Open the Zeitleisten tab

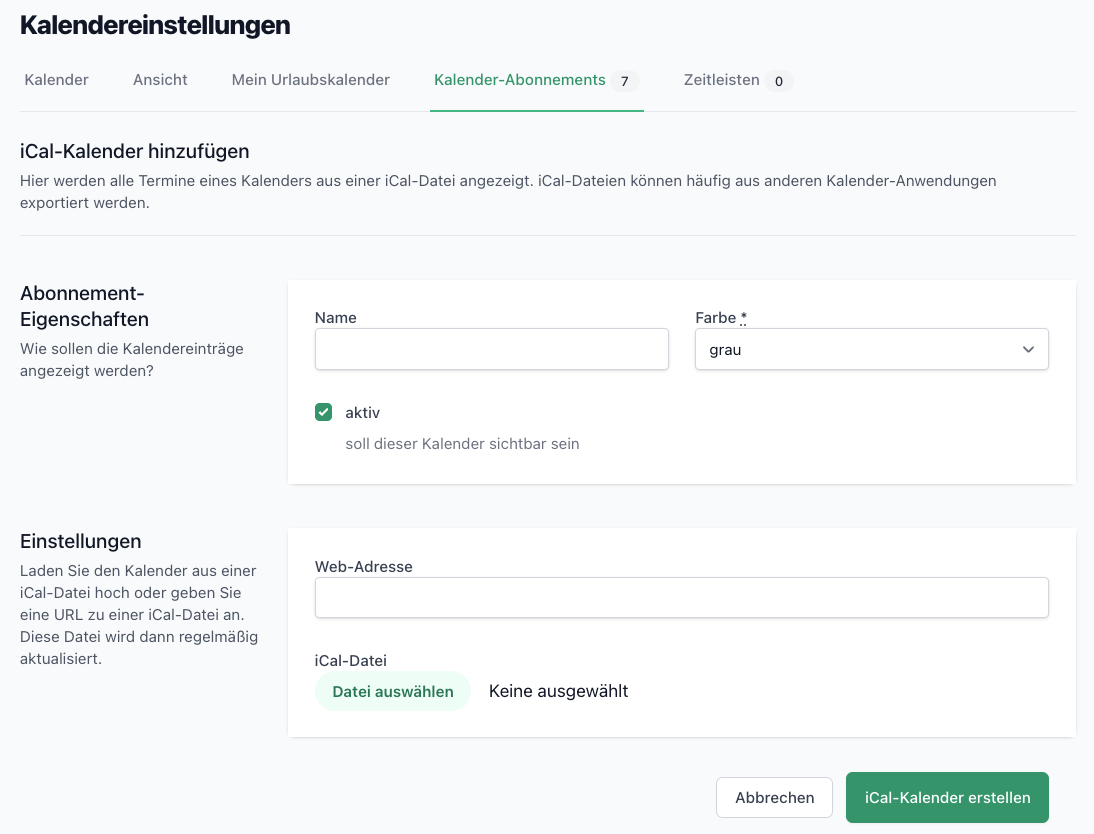click(x=721, y=80)
